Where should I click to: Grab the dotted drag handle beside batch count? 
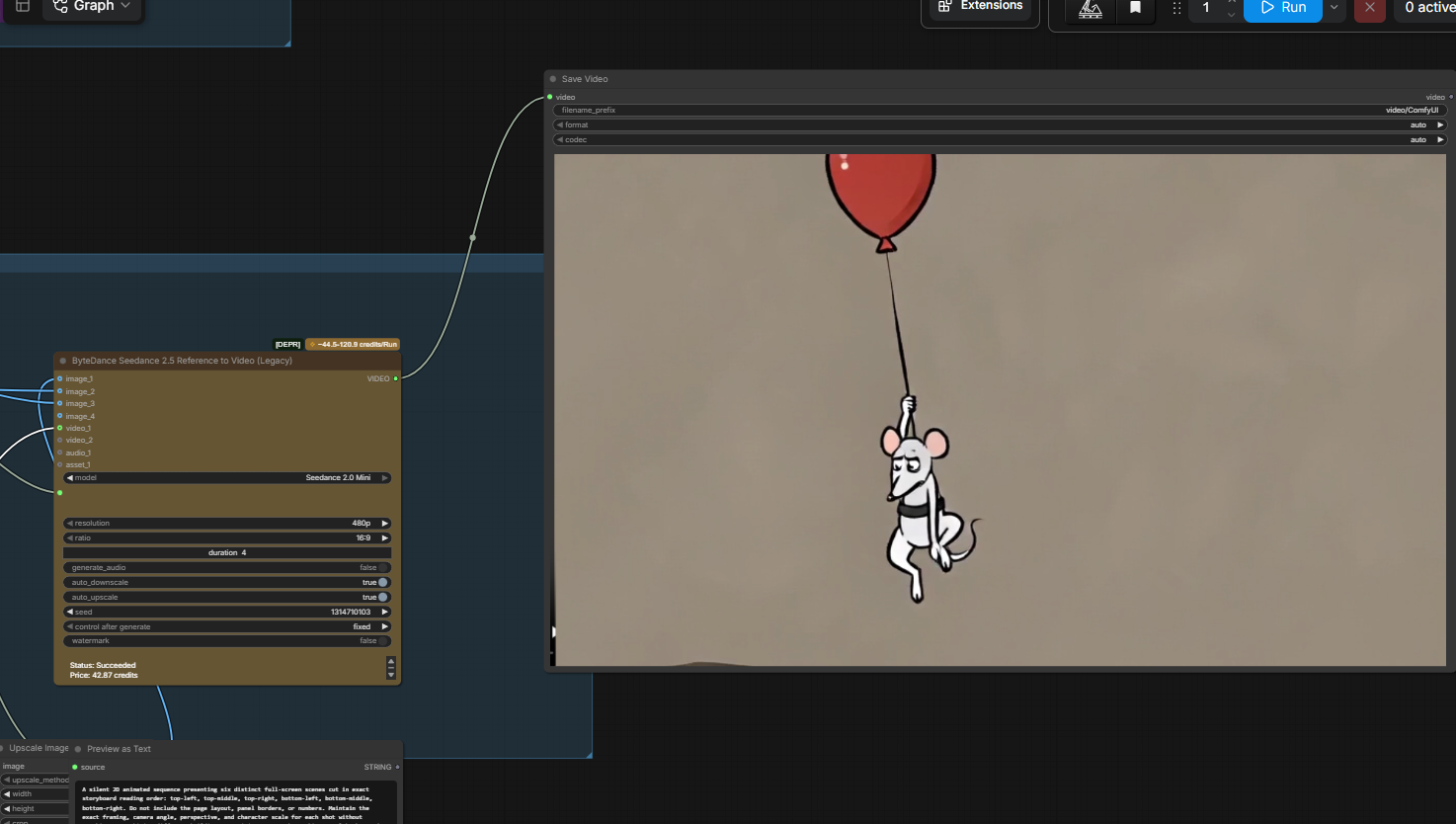[x=1176, y=8]
